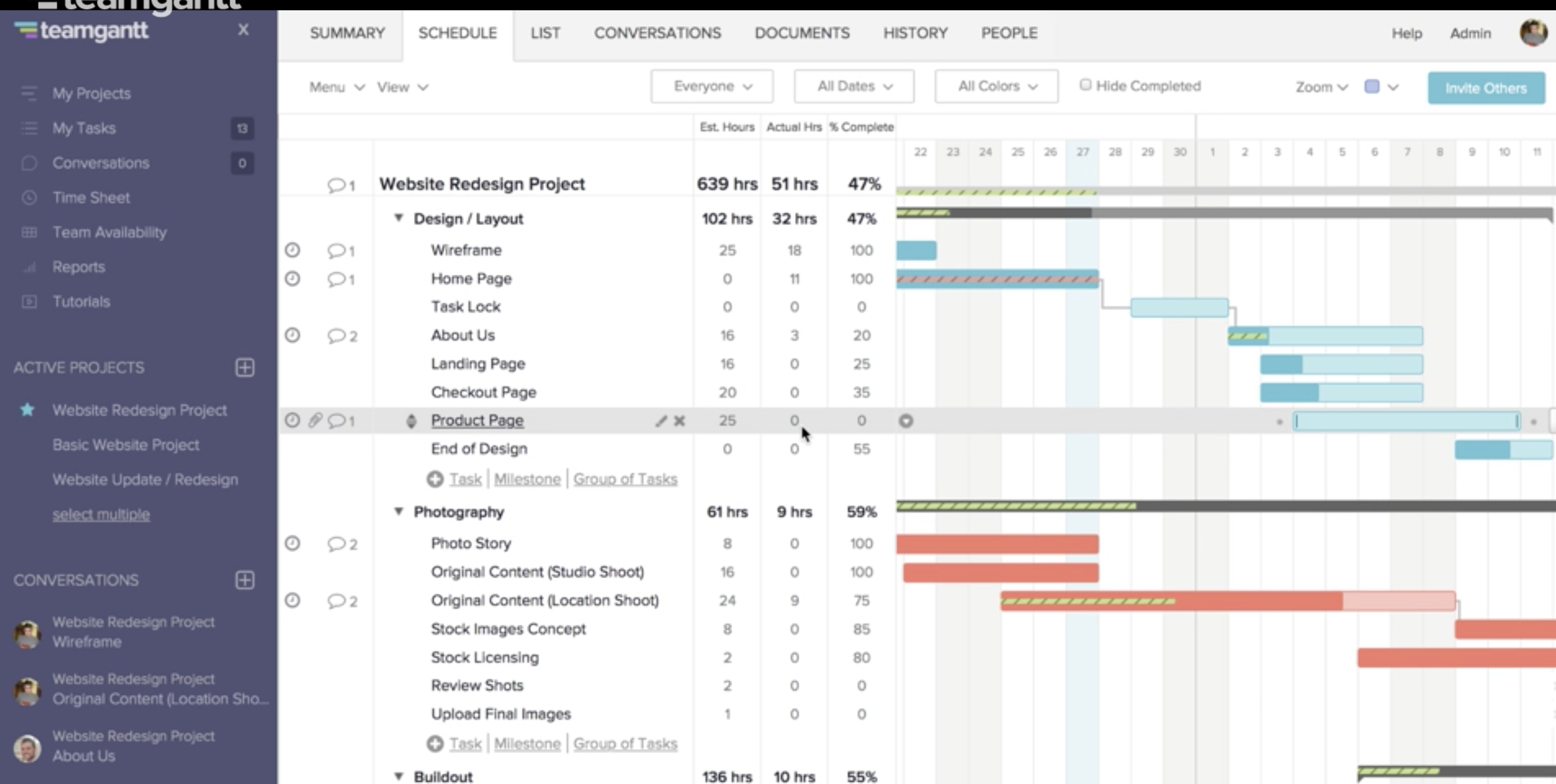Open the attachment paperclip on Product Page
1556x784 pixels.
(x=314, y=421)
